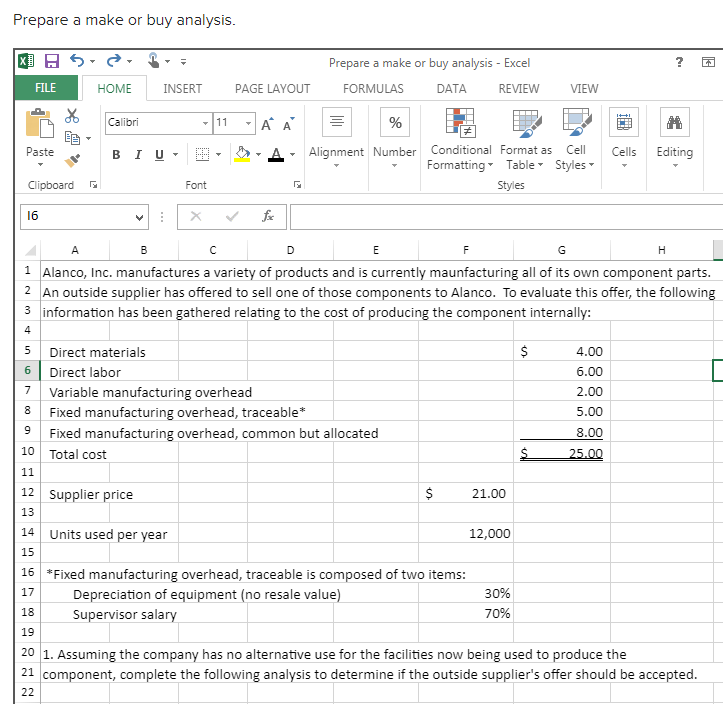This screenshot has height=704, width=723.
Task: Expand the undo history dropdown arrow
Action: pyautogui.click(x=92, y=61)
